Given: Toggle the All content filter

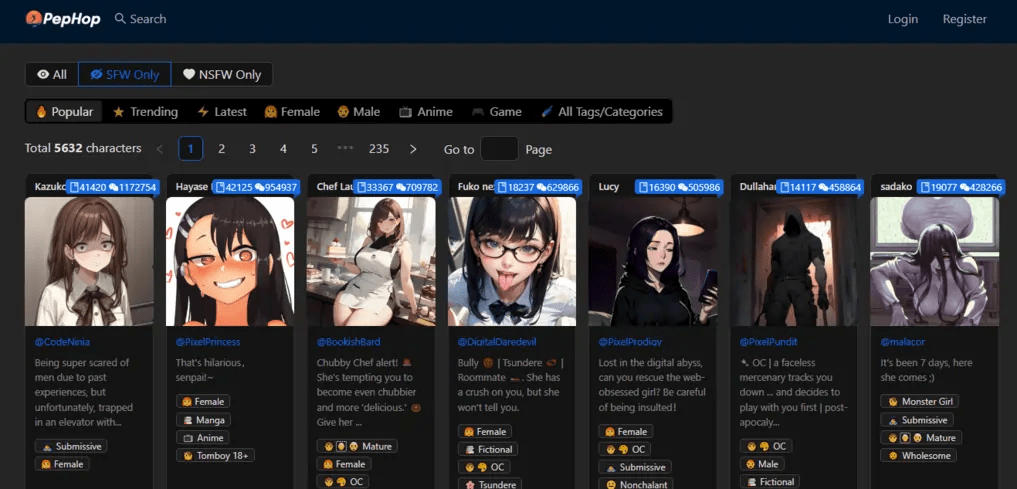Looking at the screenshot, I should click(x=52, y=74).
